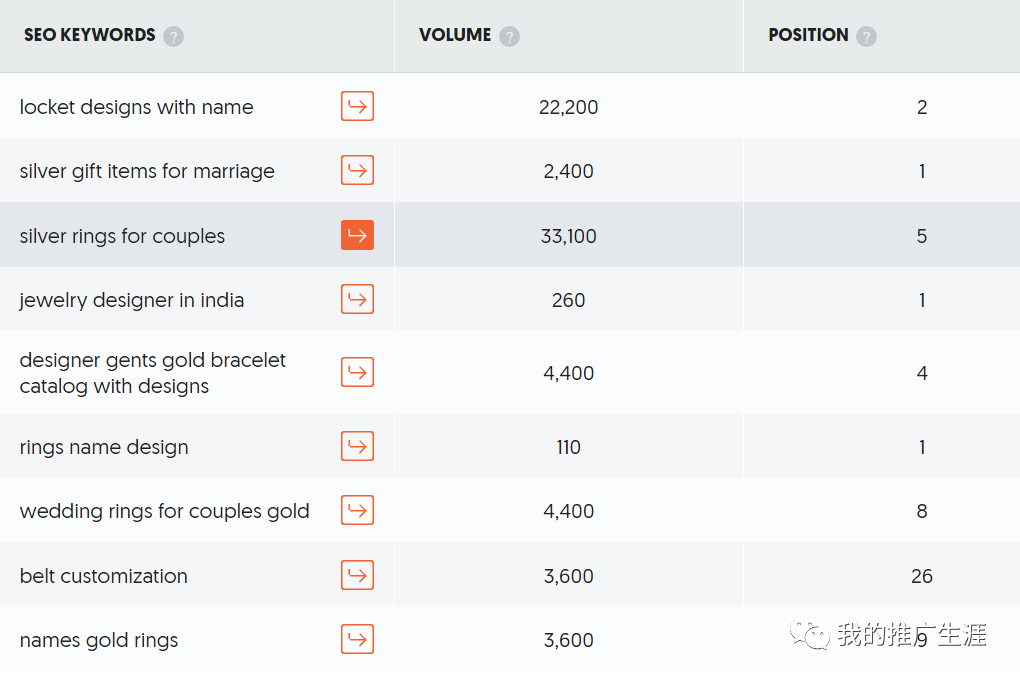Viewport: 1020px width, 680px height.
Task: Select the SEO Keywords column header
Action: (90, 35)
